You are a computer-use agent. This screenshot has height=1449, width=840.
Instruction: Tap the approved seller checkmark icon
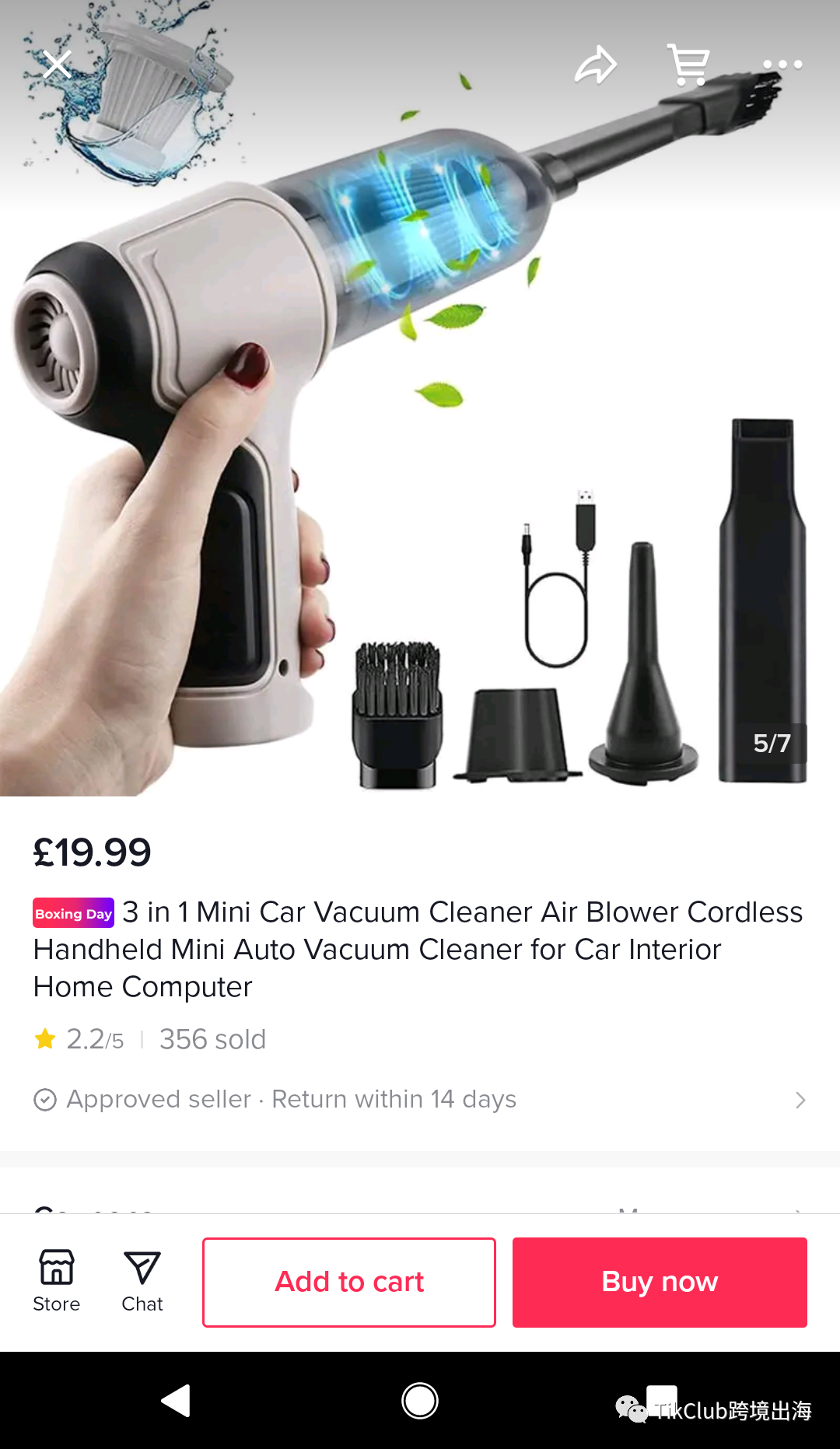pos(45,1100)
